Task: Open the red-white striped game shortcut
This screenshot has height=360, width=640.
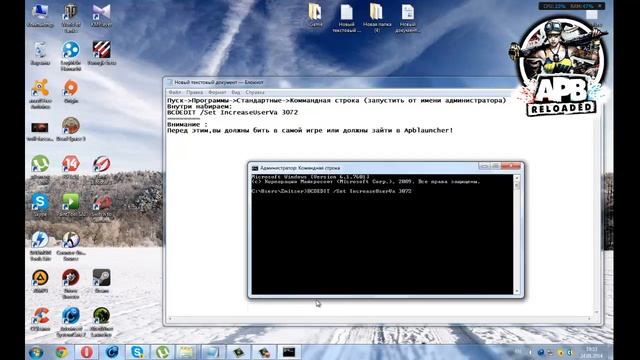Action: [101, 53]
